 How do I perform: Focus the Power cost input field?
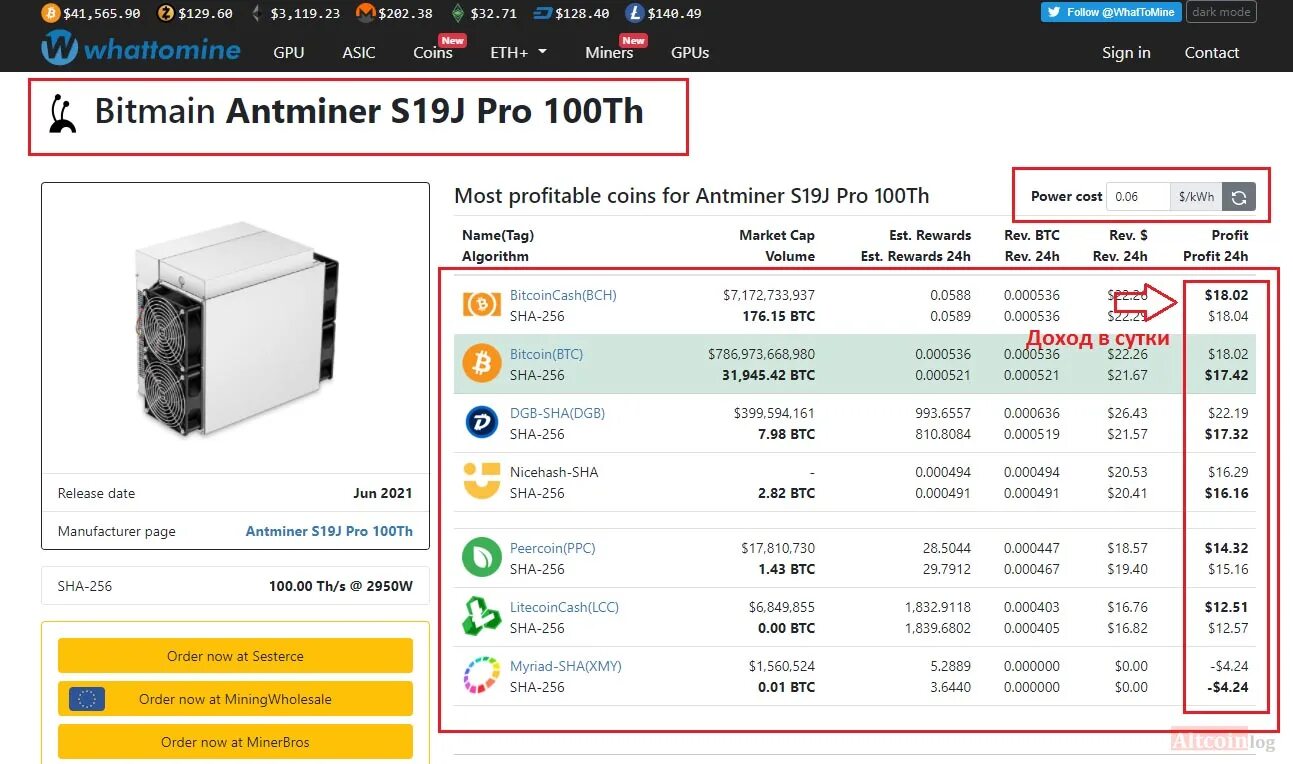click(1139, 197)
